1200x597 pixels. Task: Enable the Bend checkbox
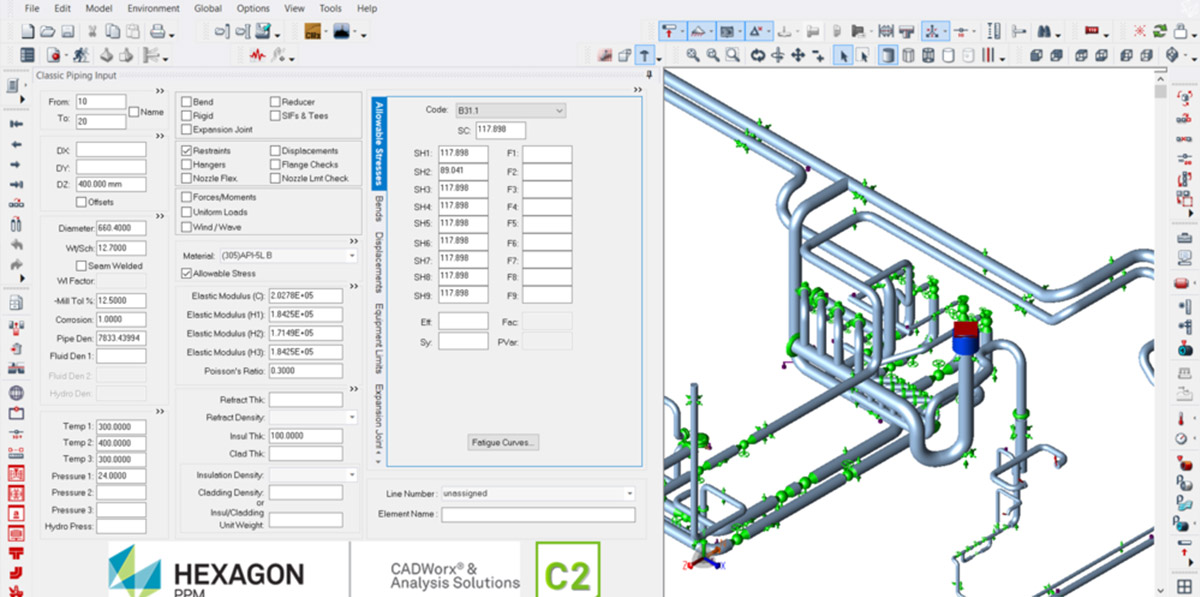186,102
